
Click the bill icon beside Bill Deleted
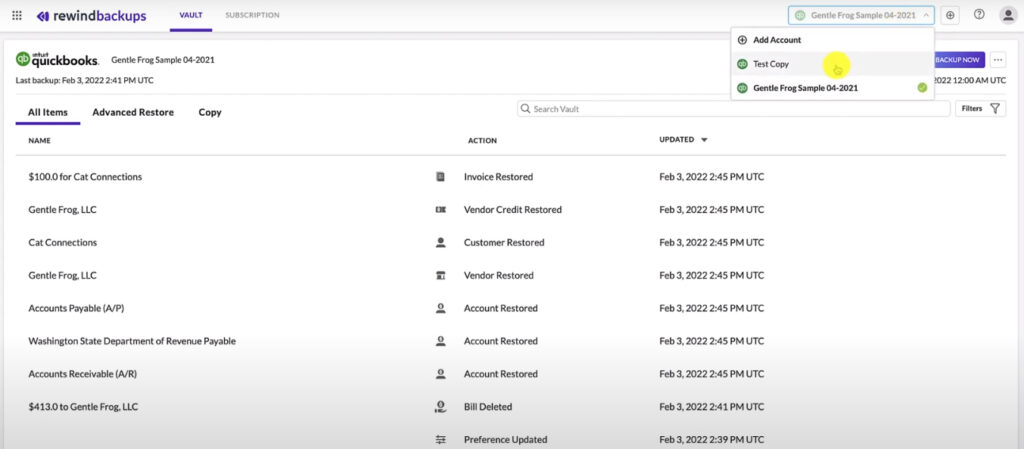pyautogui.click(x=440, y=407)
